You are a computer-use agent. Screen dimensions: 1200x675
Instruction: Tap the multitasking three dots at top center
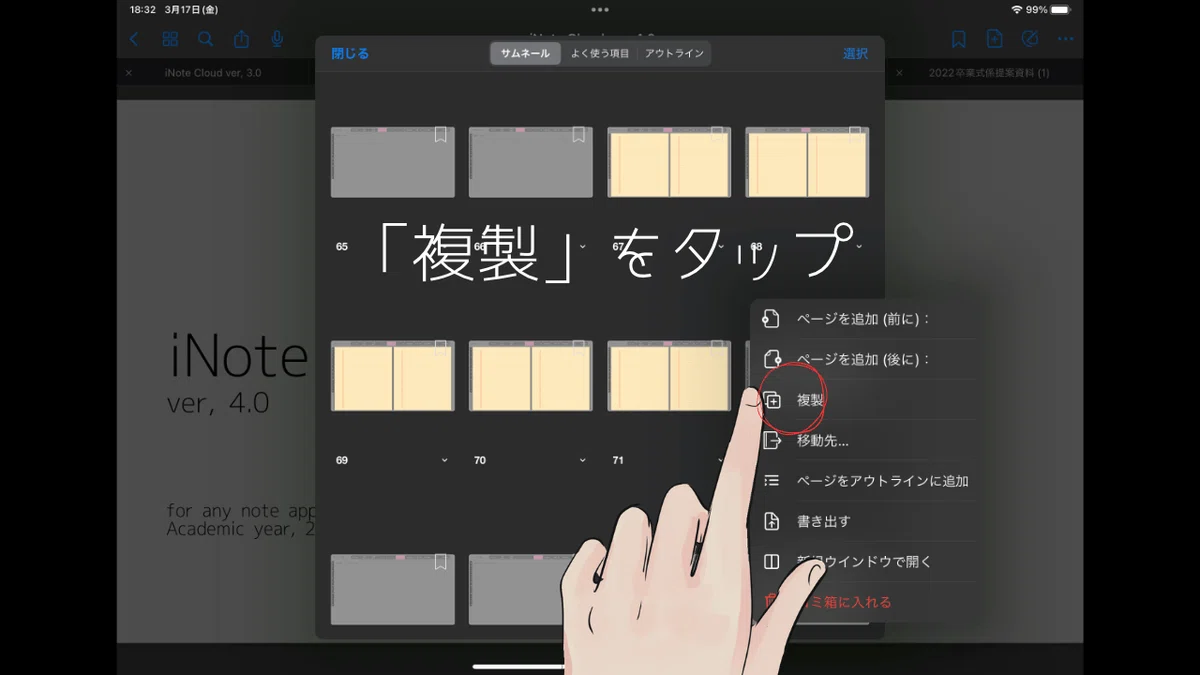coord(600,9)
